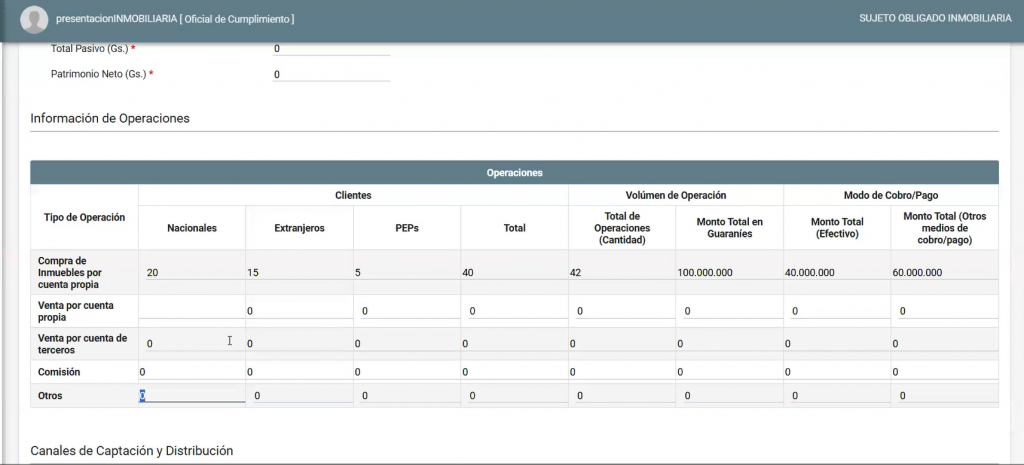Click highlighted Nacionales field in Otros row
This screenshot has height=465, width=1024.
192,396
